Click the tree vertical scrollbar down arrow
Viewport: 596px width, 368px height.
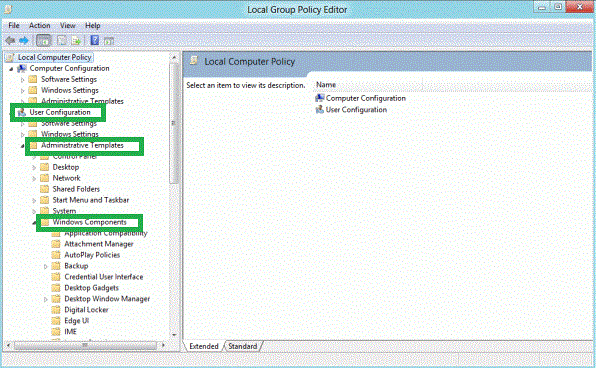174,335
